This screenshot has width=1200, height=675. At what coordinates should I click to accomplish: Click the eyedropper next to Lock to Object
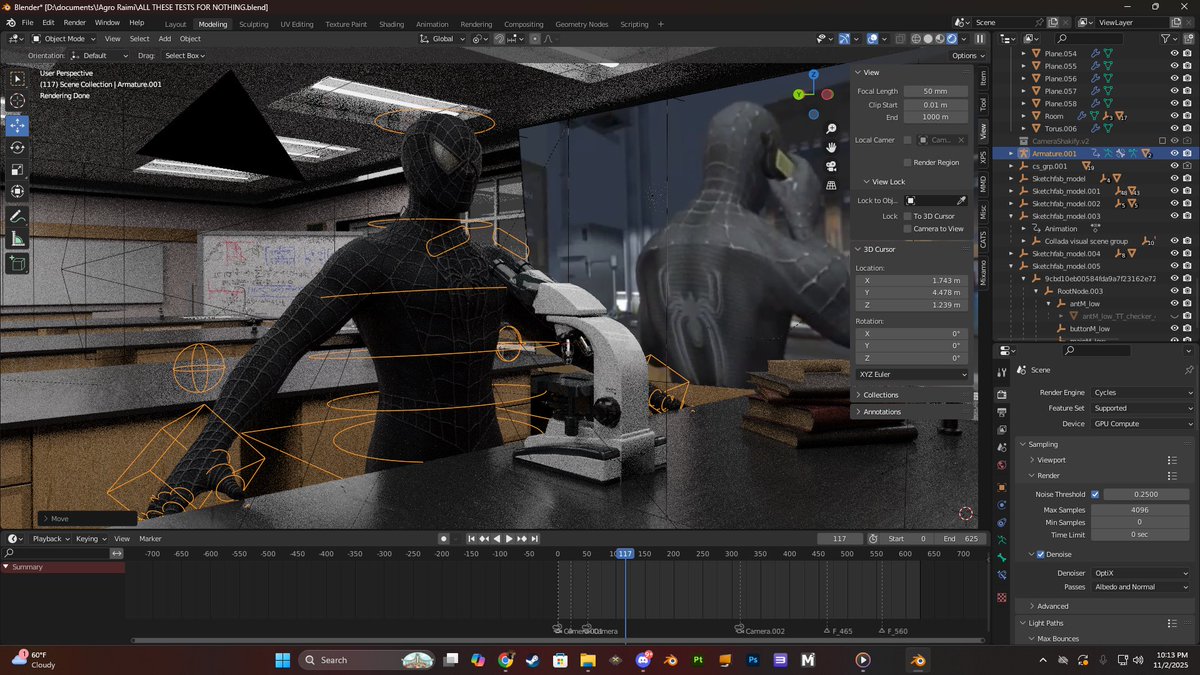[x=961, y=201]
